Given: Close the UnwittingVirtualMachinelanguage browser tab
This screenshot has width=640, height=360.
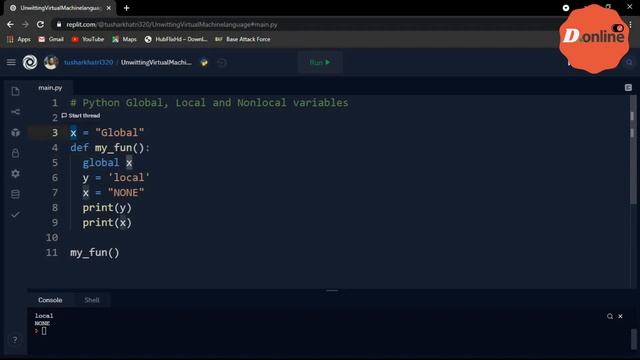Looking at the screenshot, I should (x=109, y=8).
